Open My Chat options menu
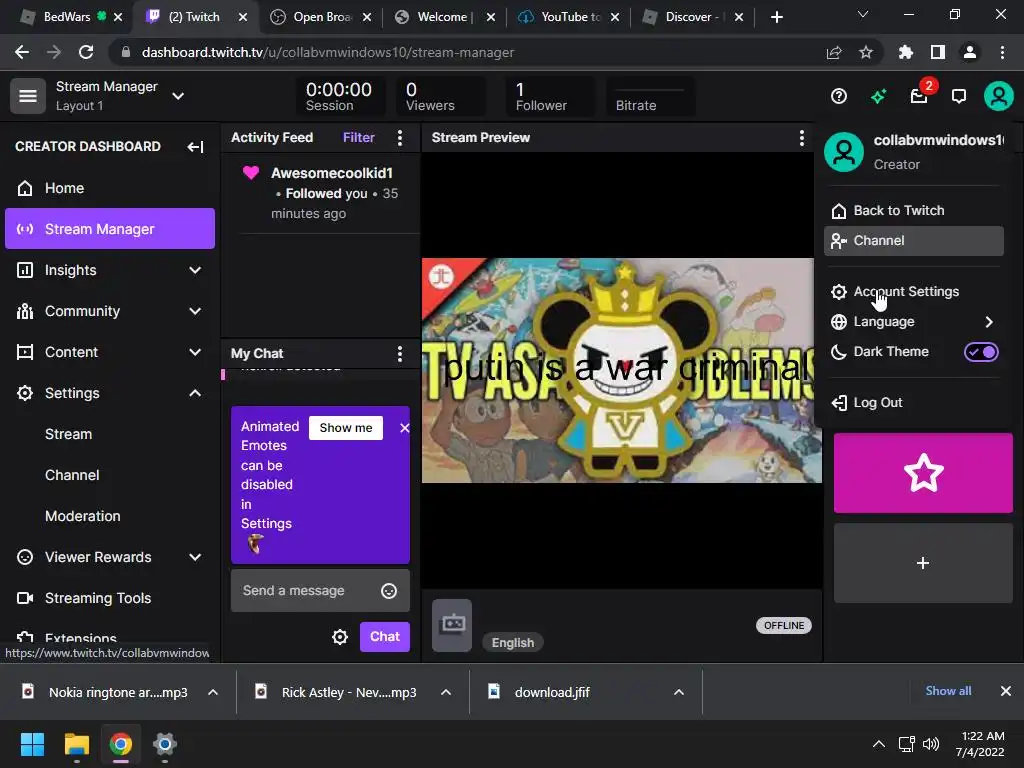1024x768 pixels. point(400,353)
